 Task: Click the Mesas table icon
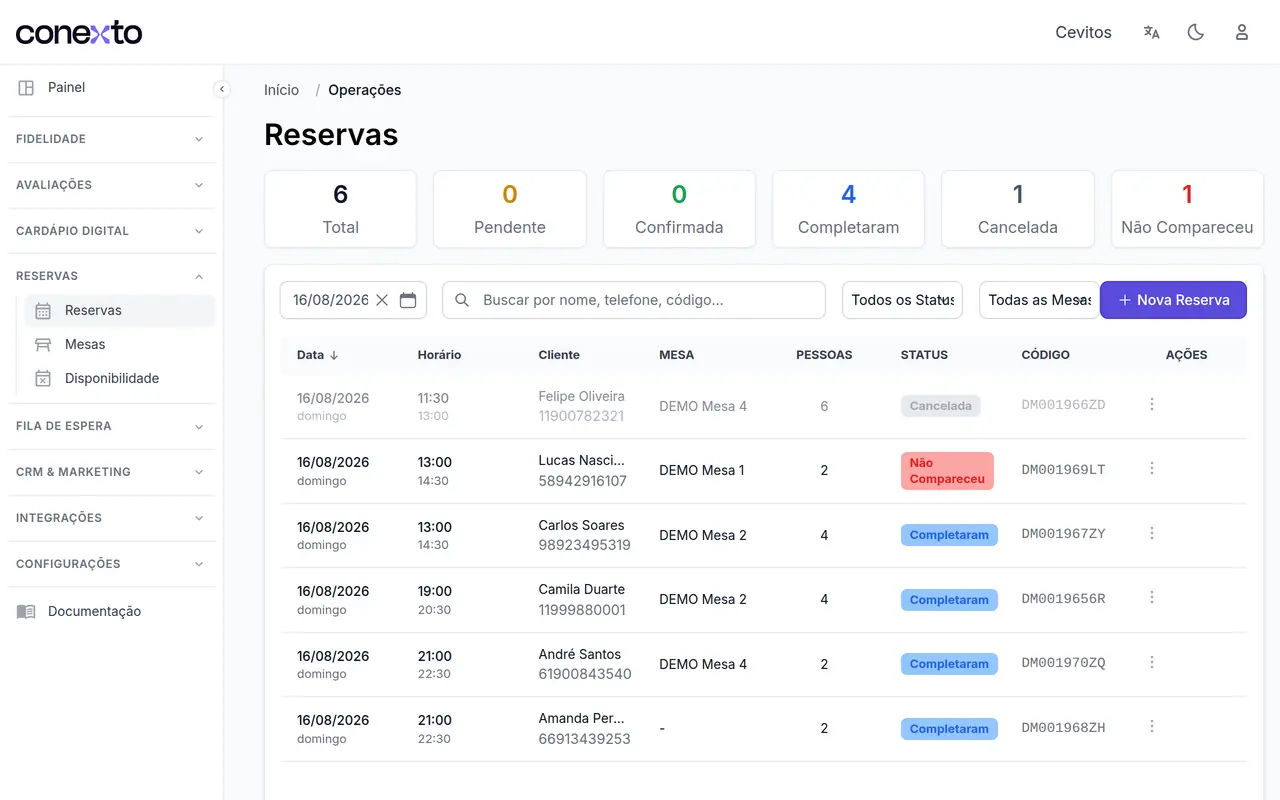43,344
